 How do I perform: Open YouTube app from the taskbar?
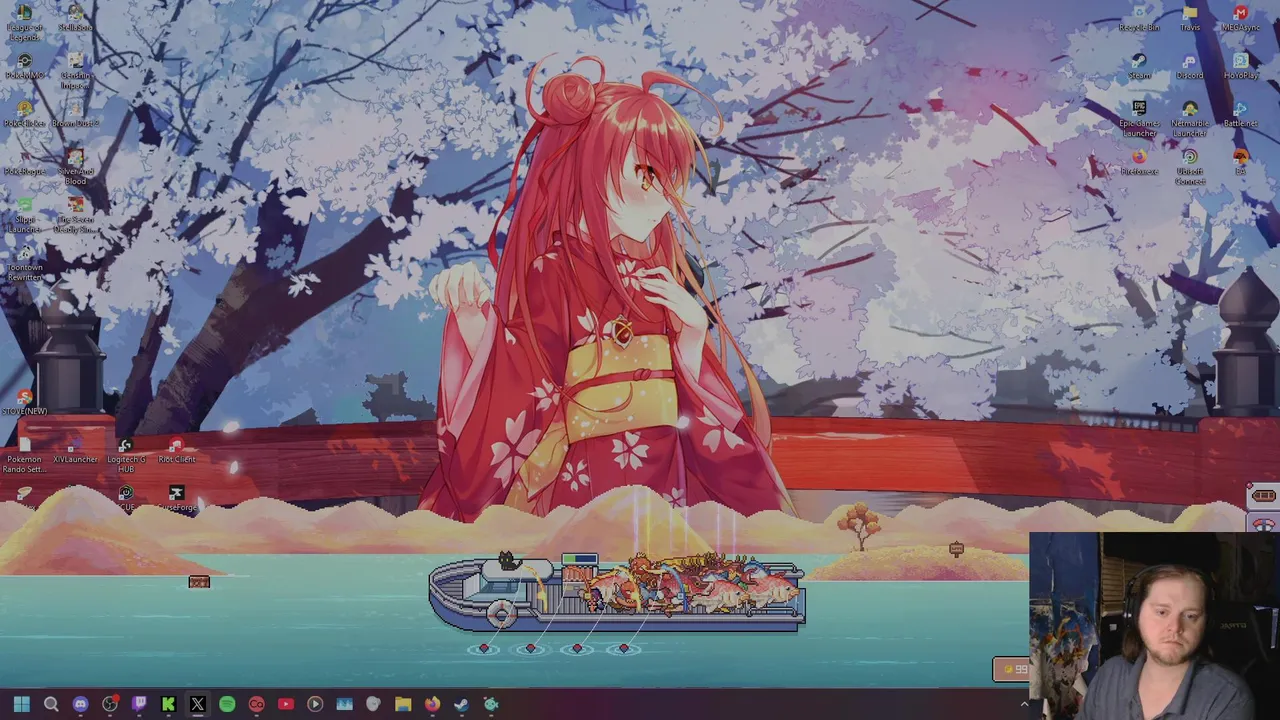286,704
